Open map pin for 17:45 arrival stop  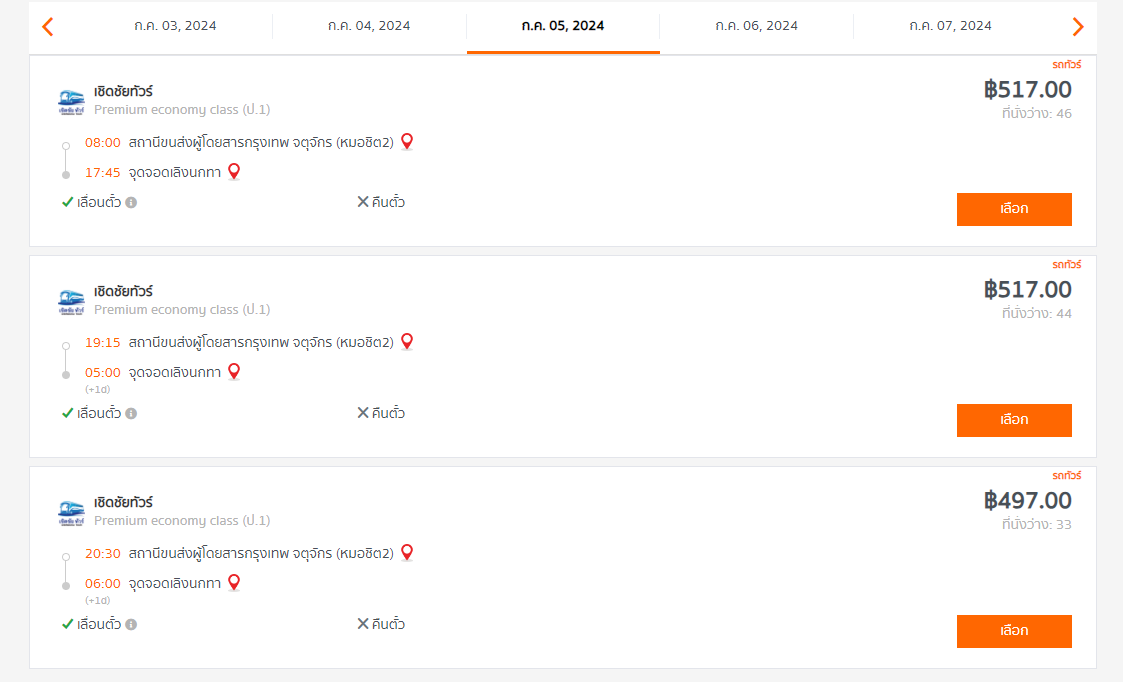[233, 172]
